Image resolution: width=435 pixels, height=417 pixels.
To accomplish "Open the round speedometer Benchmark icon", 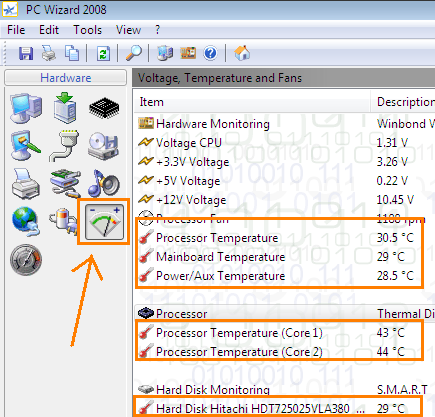I will click(26, 260).
